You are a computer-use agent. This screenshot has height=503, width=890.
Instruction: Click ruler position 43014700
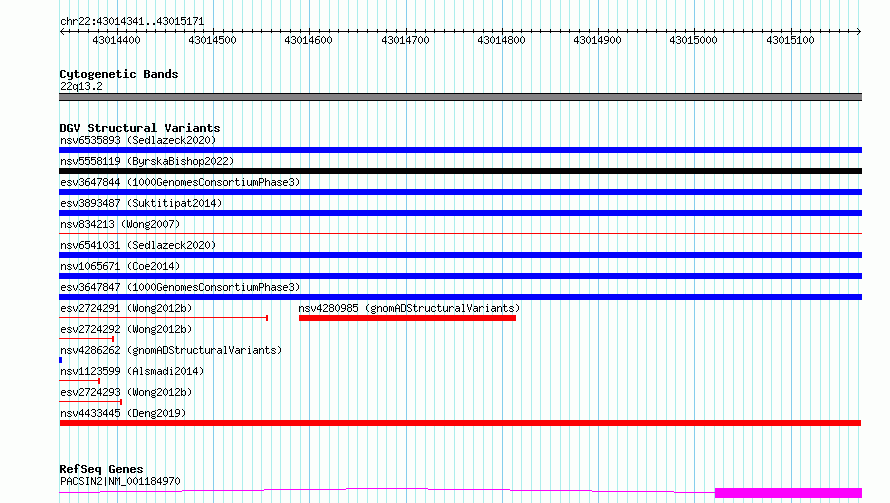(x=405, y=40)
